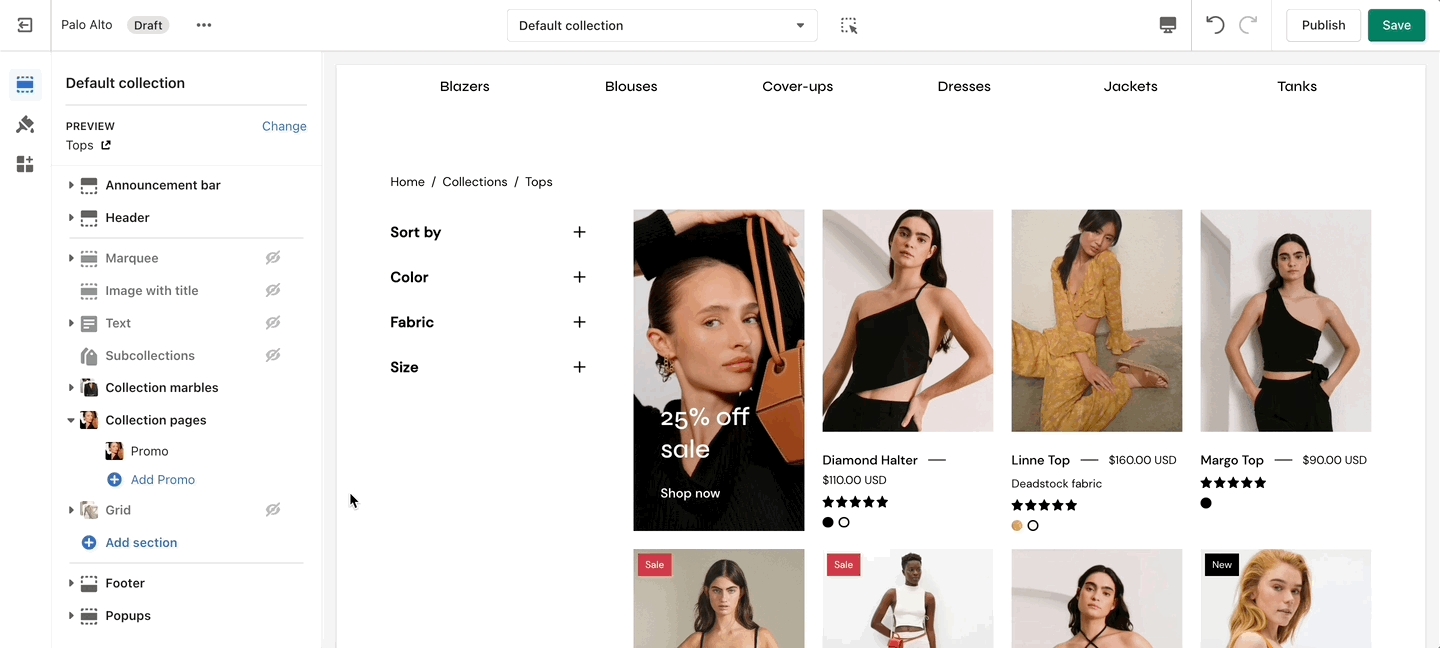Open the theme settings paintbrush icon

coord(25,125)
